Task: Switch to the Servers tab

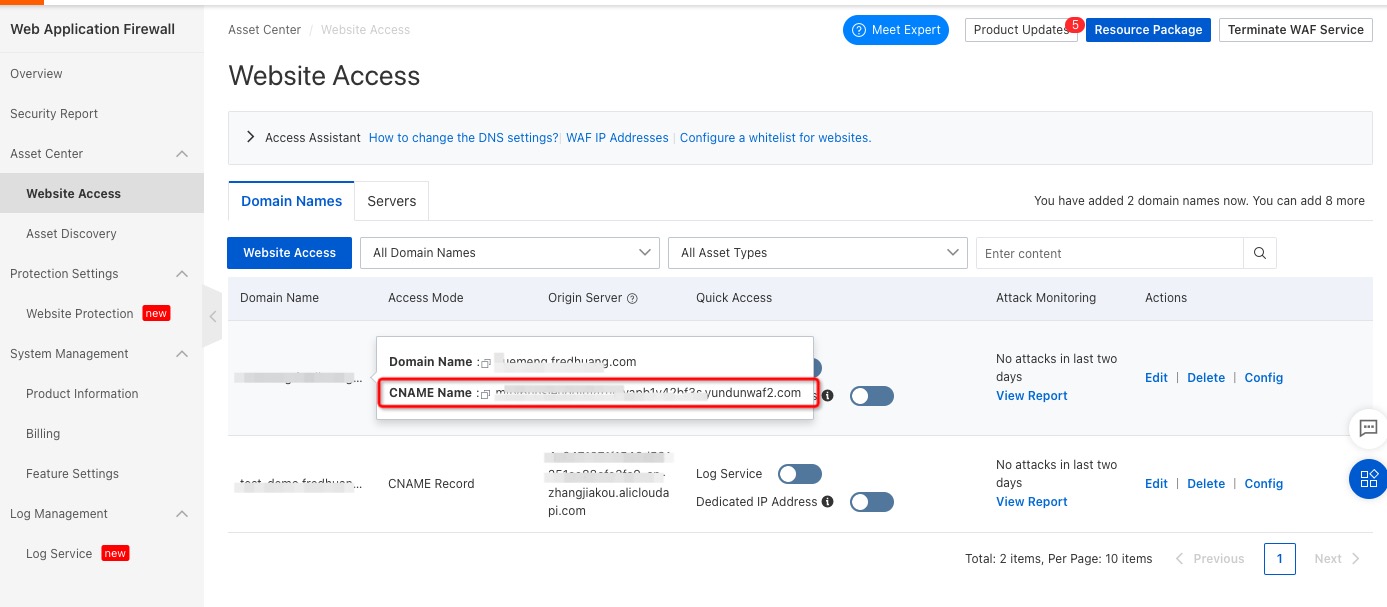Action: (x=391, y=201)
